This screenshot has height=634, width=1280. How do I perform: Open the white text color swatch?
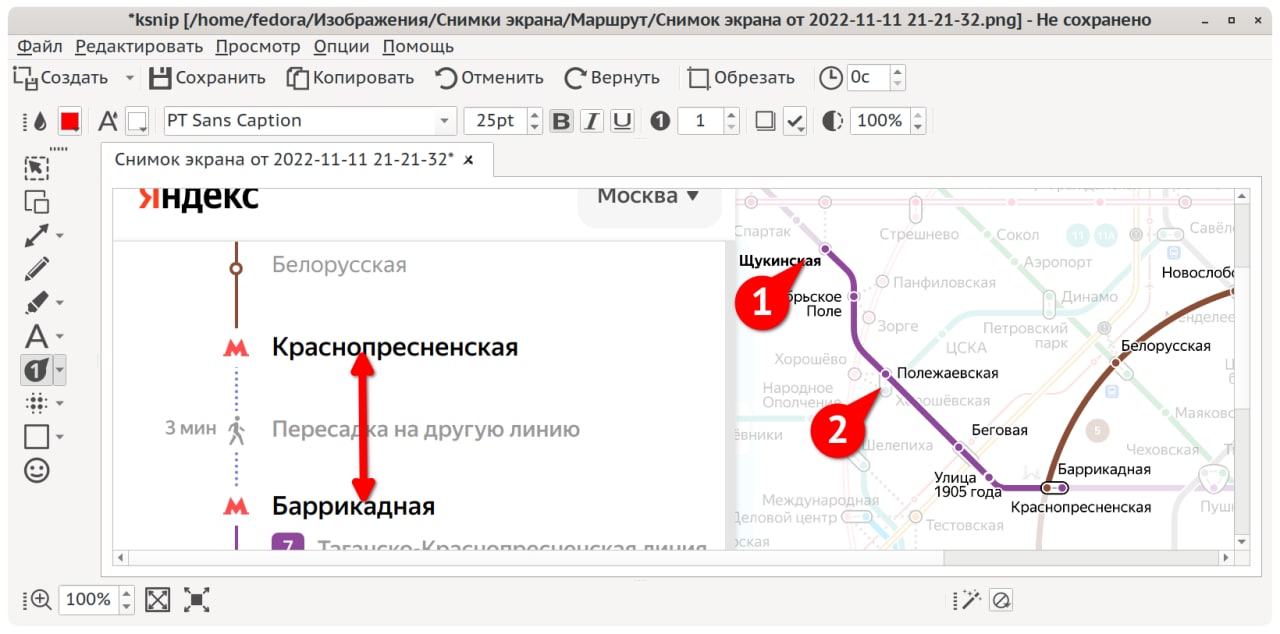pos(137,121)
